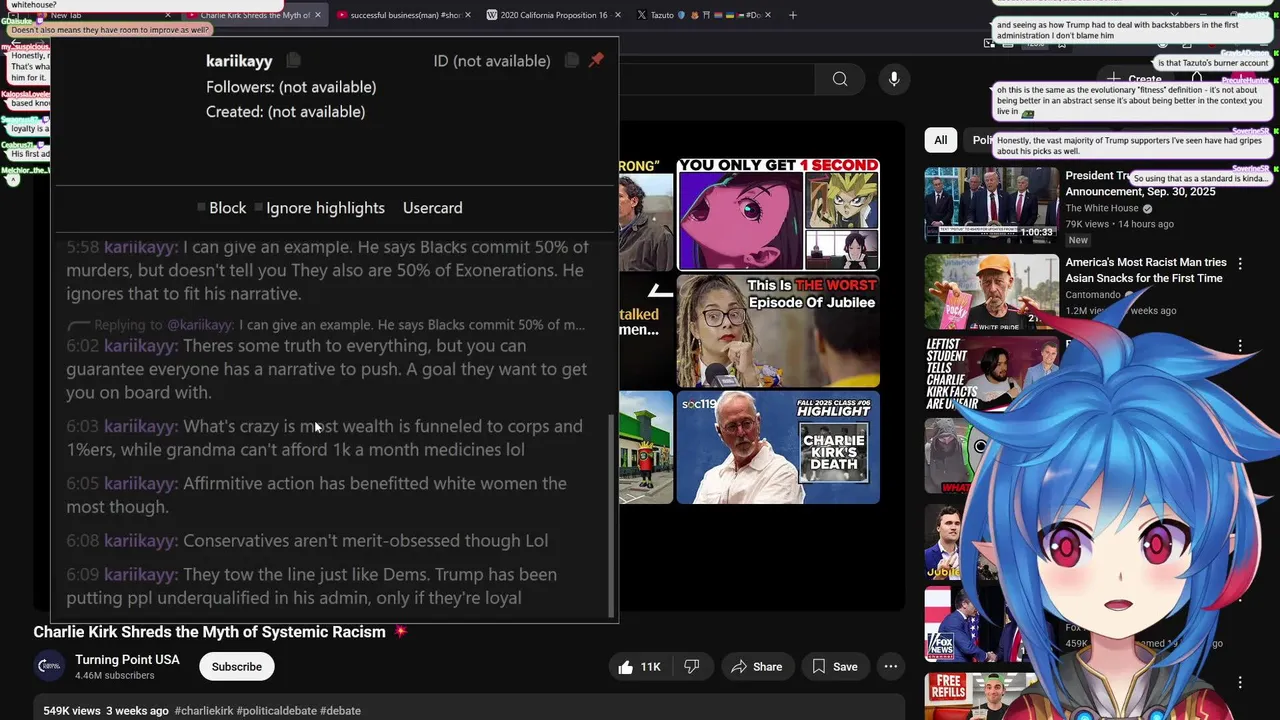Open the Usercard link
This screenshot has width=1280, height=720.
click(432, 208)
